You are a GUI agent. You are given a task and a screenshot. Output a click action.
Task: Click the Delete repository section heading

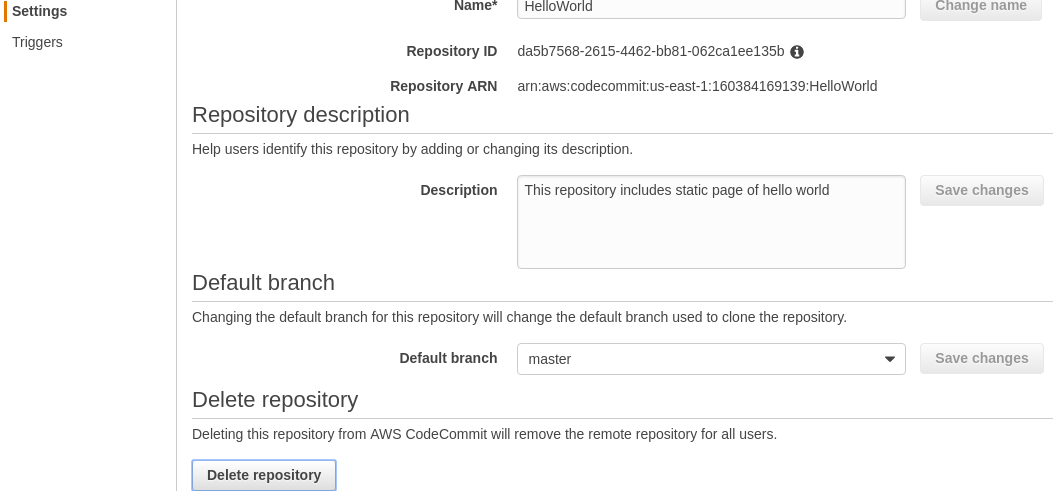pos(275,399)
